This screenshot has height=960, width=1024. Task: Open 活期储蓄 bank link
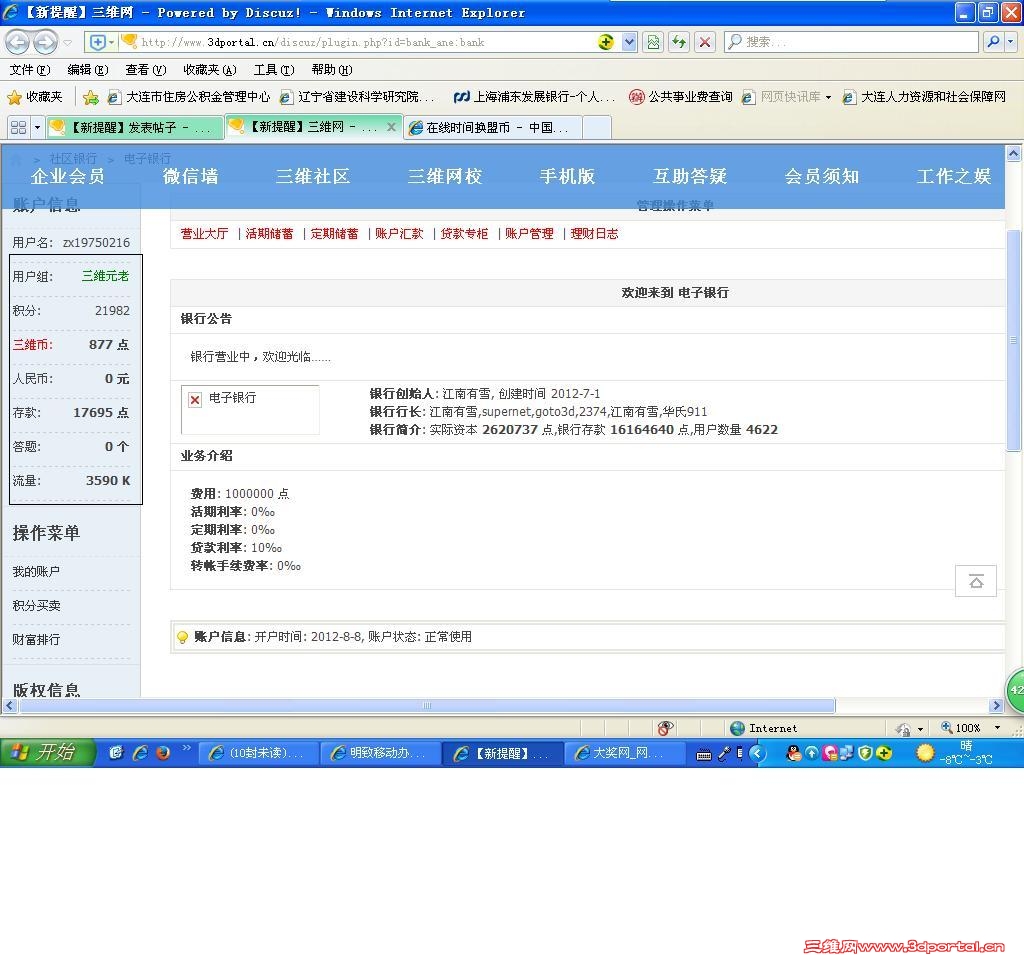click(x=269, y=234)
